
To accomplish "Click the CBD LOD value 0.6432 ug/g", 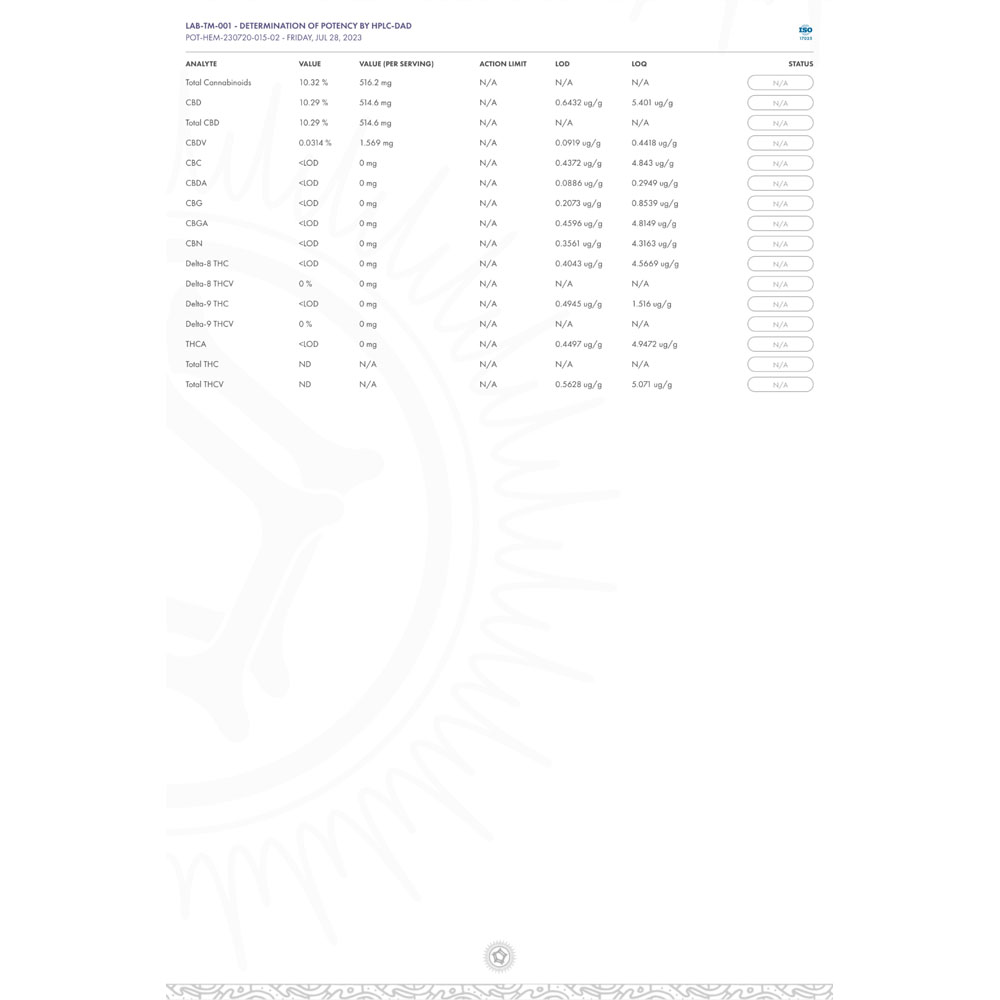I will click(578, 102).
